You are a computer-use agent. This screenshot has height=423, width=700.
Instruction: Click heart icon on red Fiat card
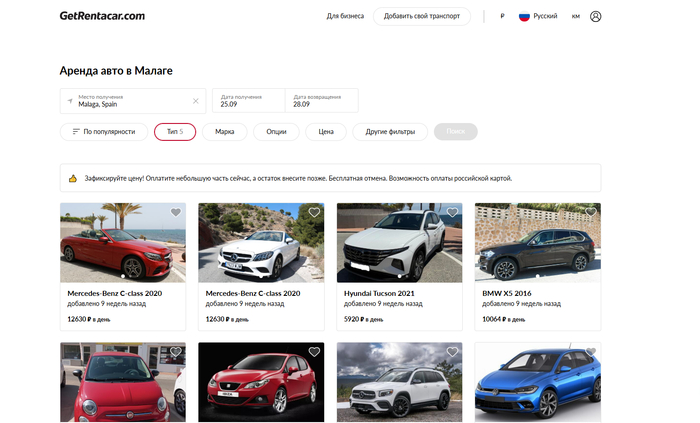(x=176, y=352)
